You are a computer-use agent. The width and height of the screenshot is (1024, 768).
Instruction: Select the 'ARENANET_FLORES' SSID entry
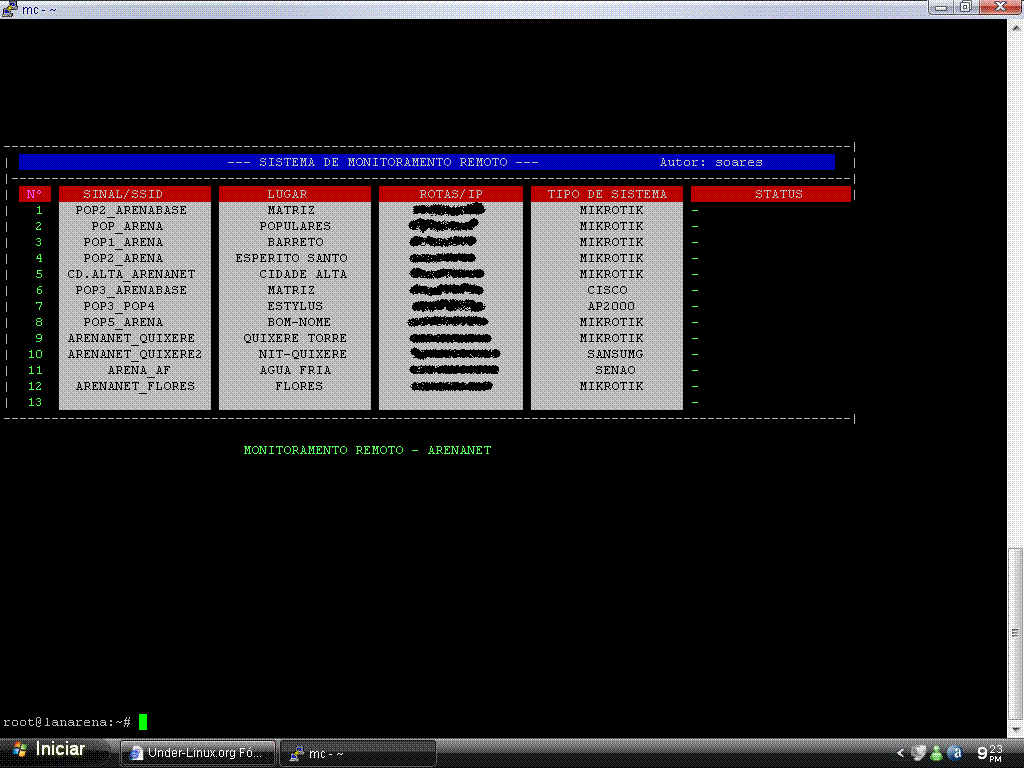[x=135, y=386]
